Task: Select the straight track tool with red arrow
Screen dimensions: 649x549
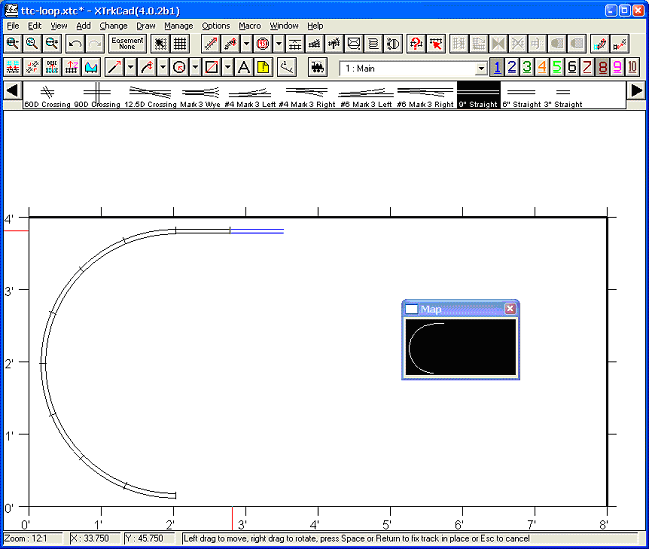Action: click(x=211, y=44)
